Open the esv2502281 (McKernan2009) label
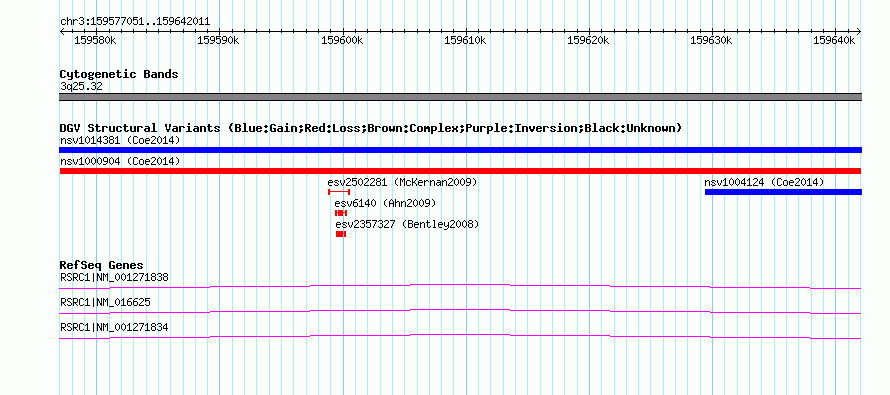Image resolution: width=890 pixels, height=395 pixels. tap(402, 183)
